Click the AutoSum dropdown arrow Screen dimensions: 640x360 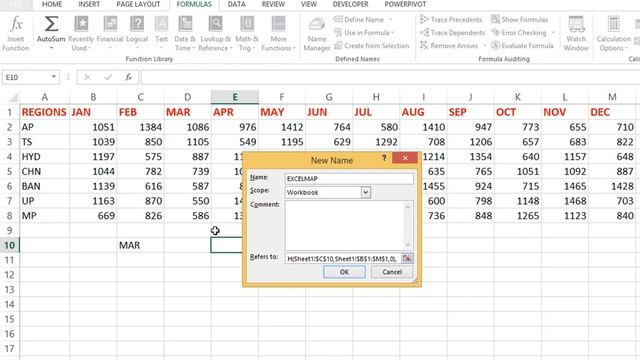point(51,48)
